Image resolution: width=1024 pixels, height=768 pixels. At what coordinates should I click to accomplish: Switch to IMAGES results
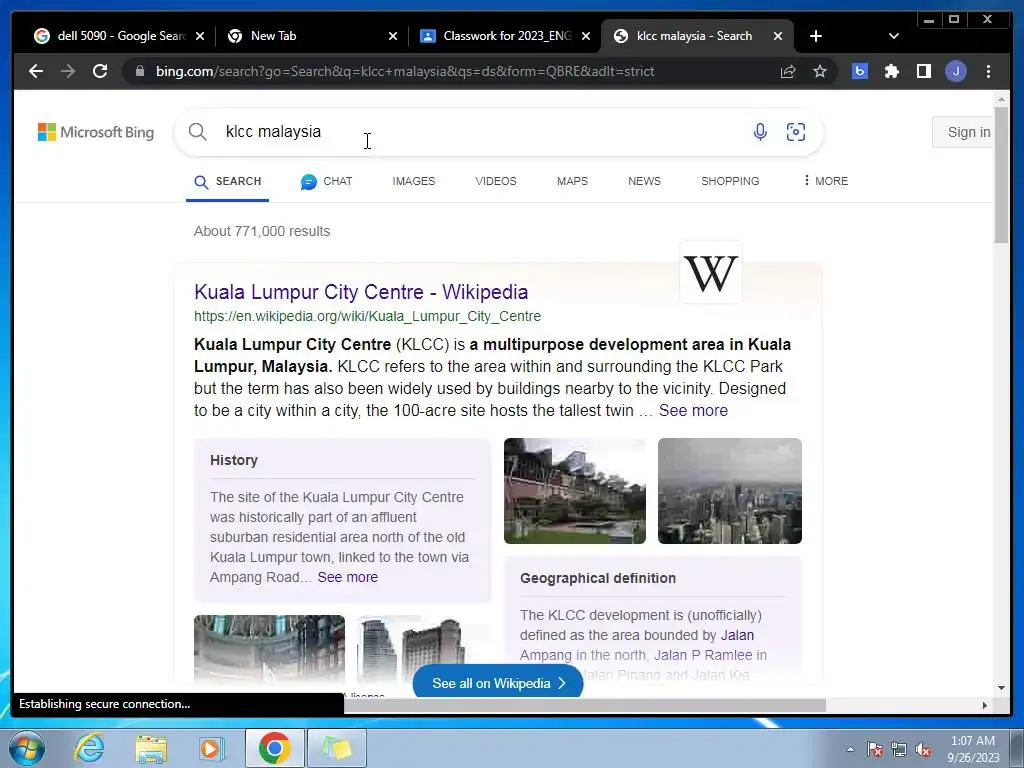click(413, 182)
